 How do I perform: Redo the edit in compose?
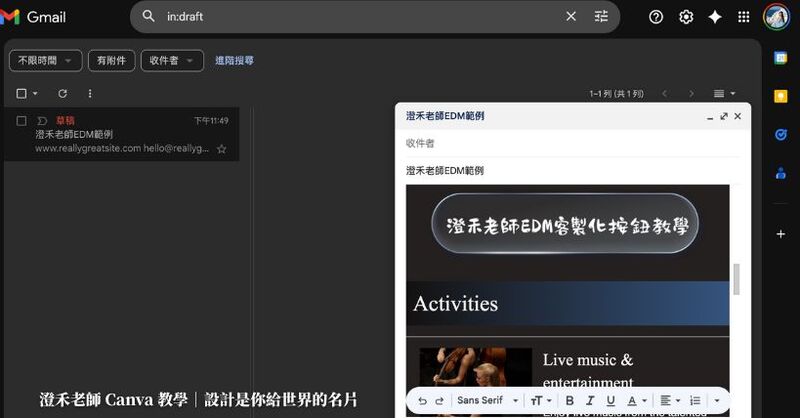[x=439, y=401]
